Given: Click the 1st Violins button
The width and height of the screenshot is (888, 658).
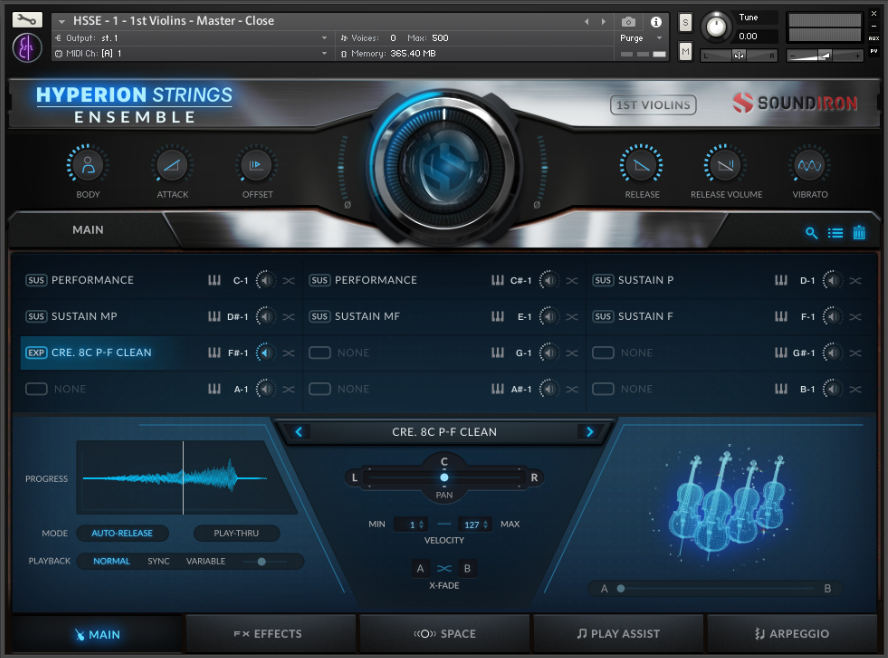Looking at the screenshot, I should pyautogui.click(x=653, y=104).
